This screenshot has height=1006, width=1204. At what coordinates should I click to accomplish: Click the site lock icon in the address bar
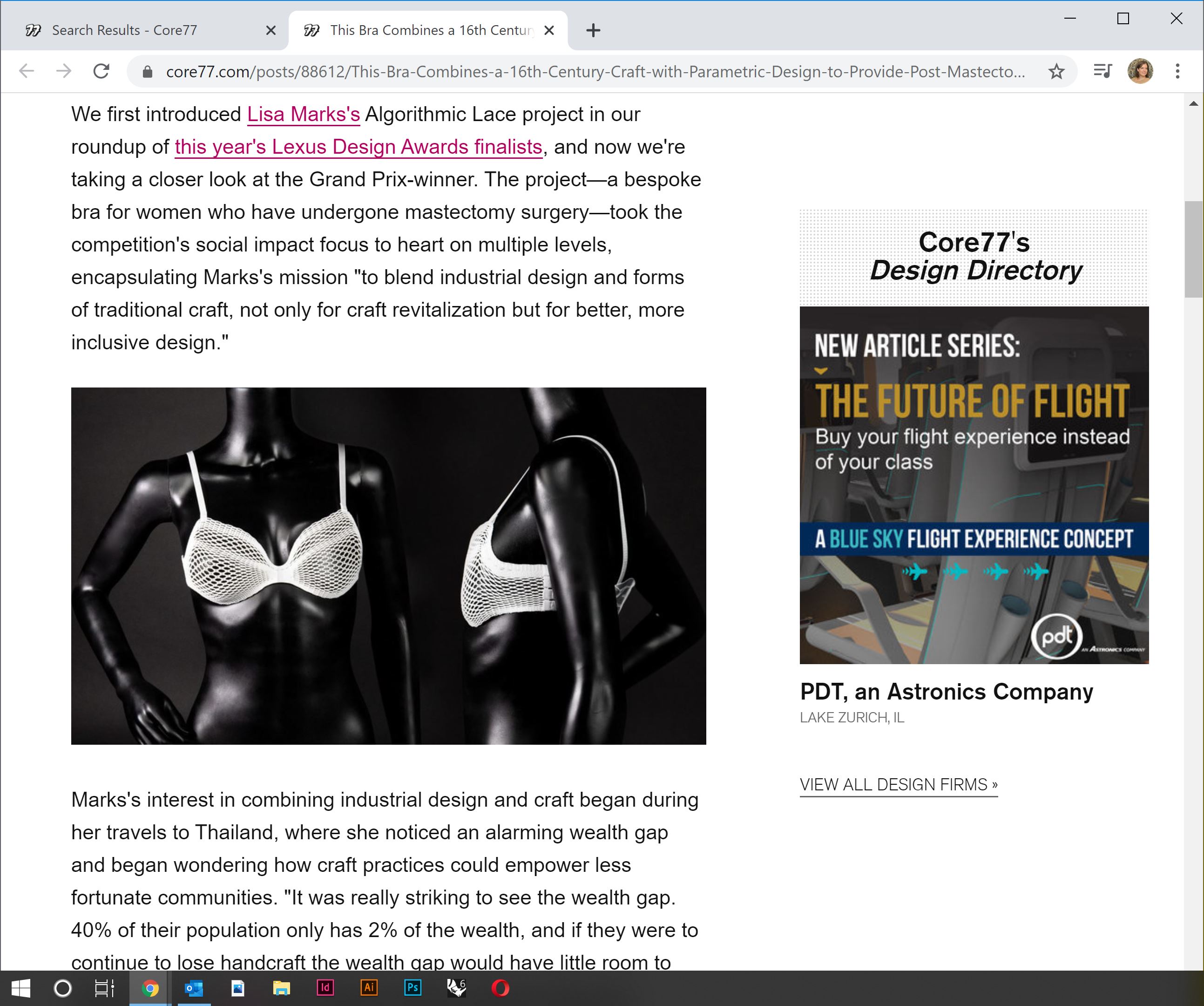[147, 72]
